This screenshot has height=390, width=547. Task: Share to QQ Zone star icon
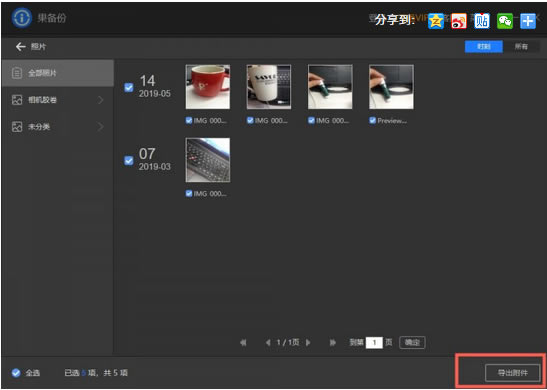[x=436, y=21]
